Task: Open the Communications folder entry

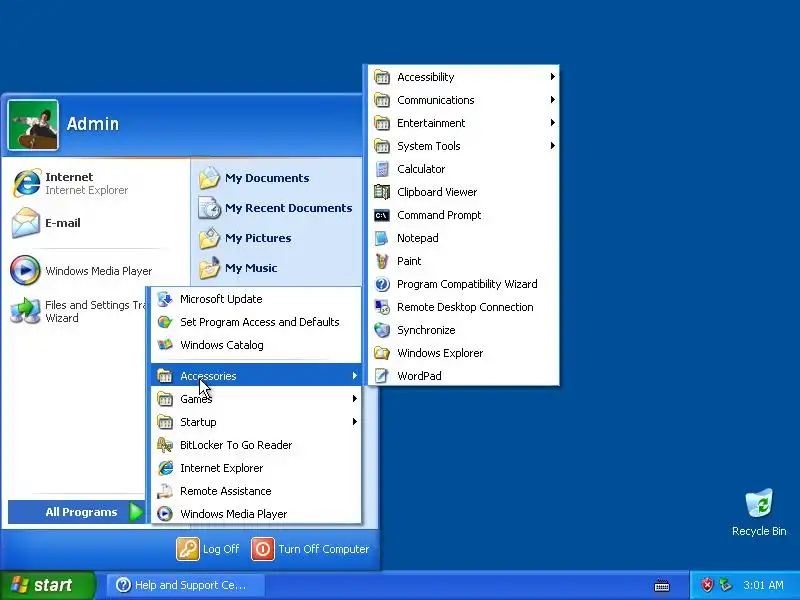Action: click(463, 99)
